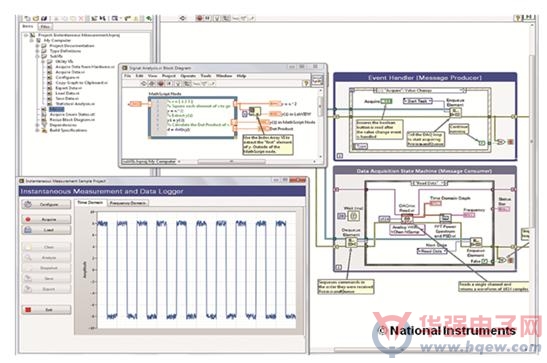The height and width of the screenshot is (363, 547).
Task: Expand Type Definitions folder in project tree
Action: tap(38, 51)
